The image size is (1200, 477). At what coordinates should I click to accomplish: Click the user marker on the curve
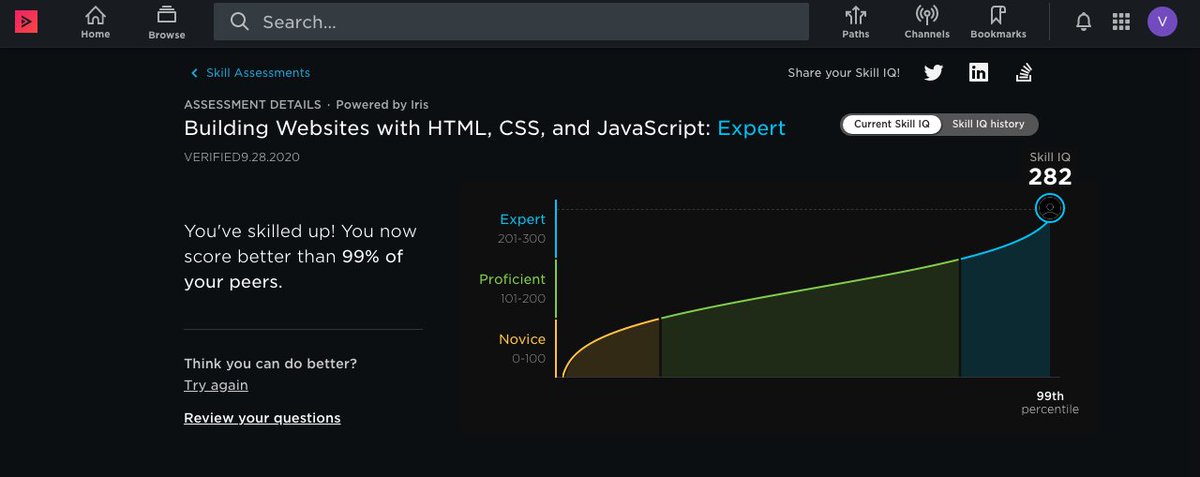click(x=1050, y=208)
